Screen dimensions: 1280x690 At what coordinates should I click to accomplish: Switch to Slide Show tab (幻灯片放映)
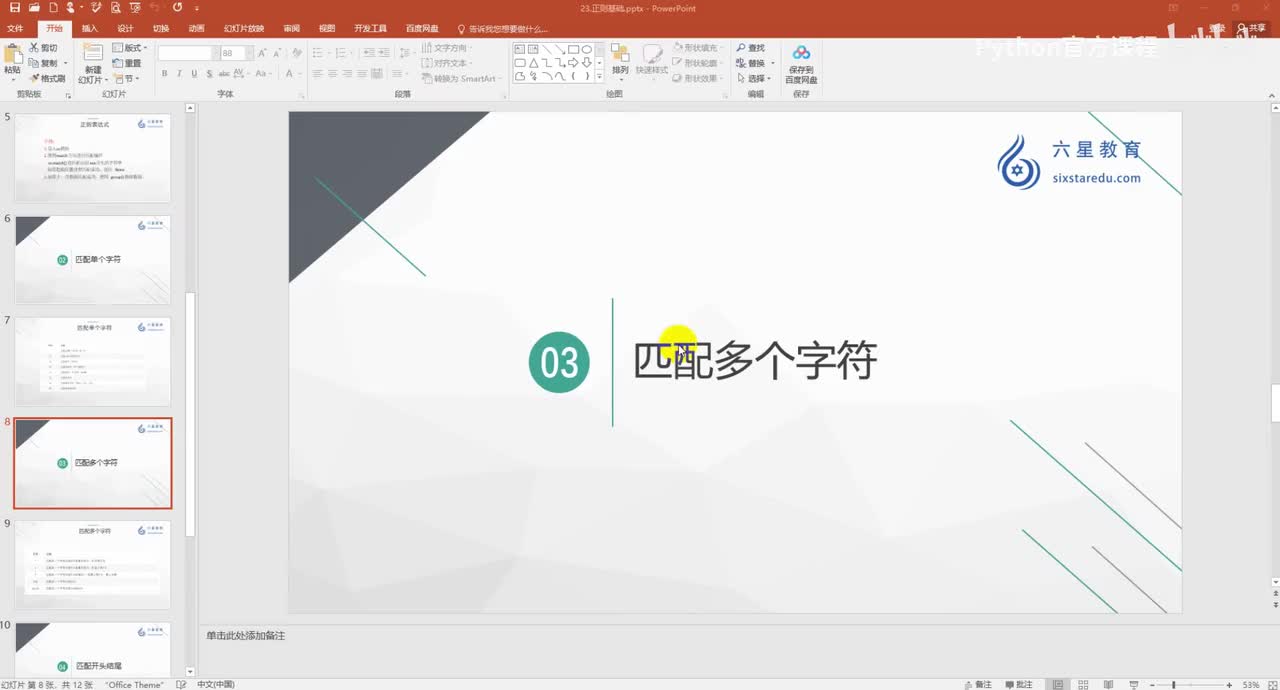244,29
